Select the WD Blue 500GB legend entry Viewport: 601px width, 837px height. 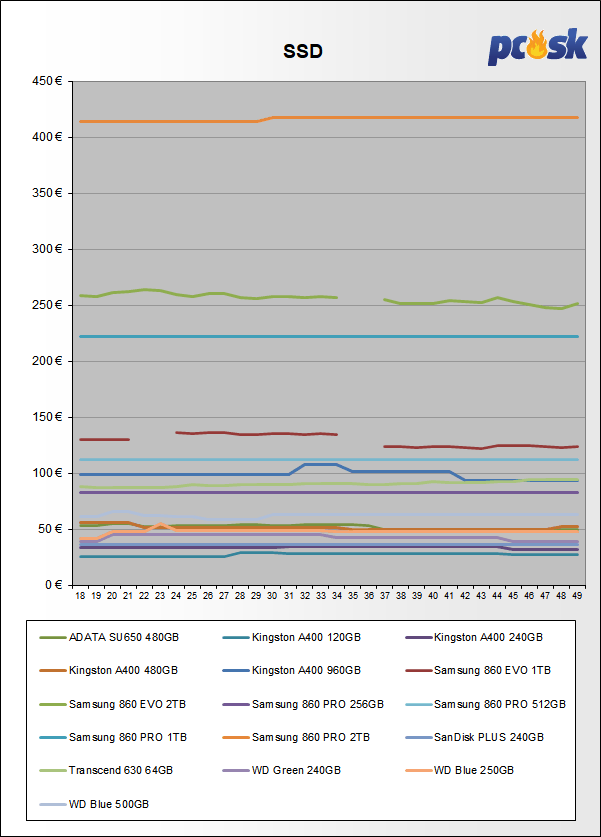click(94, 804)
